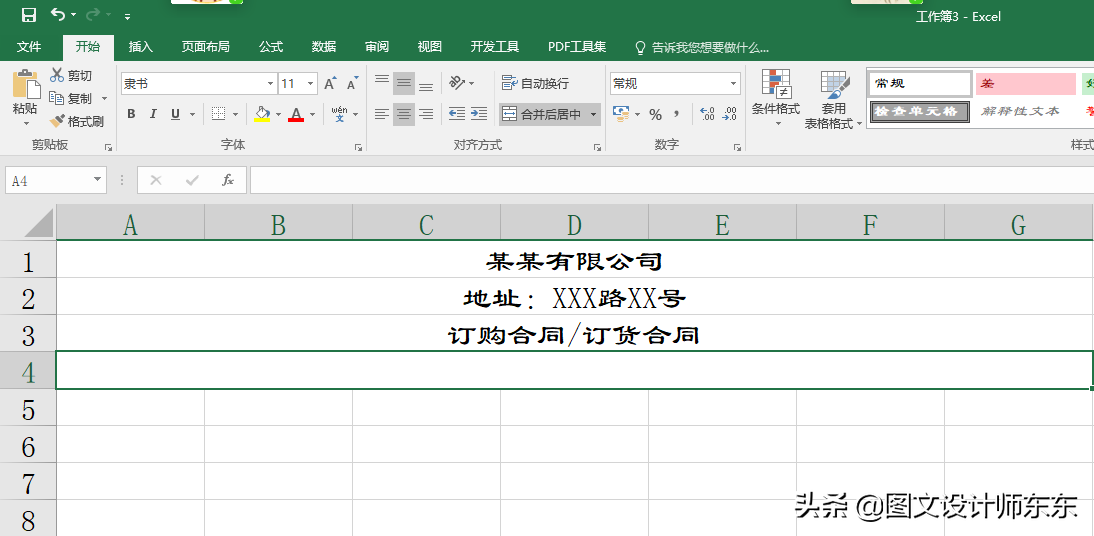The height and width of the screenshot is (536, 1094).
Task: Select the 检查单元格 cell style
Action: click(920, 111)
